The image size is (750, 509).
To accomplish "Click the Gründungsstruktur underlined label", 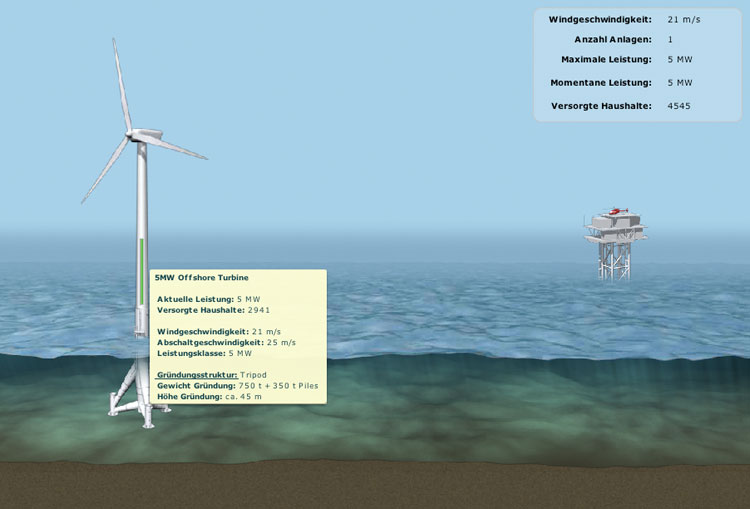I will (x=197, y=375).
